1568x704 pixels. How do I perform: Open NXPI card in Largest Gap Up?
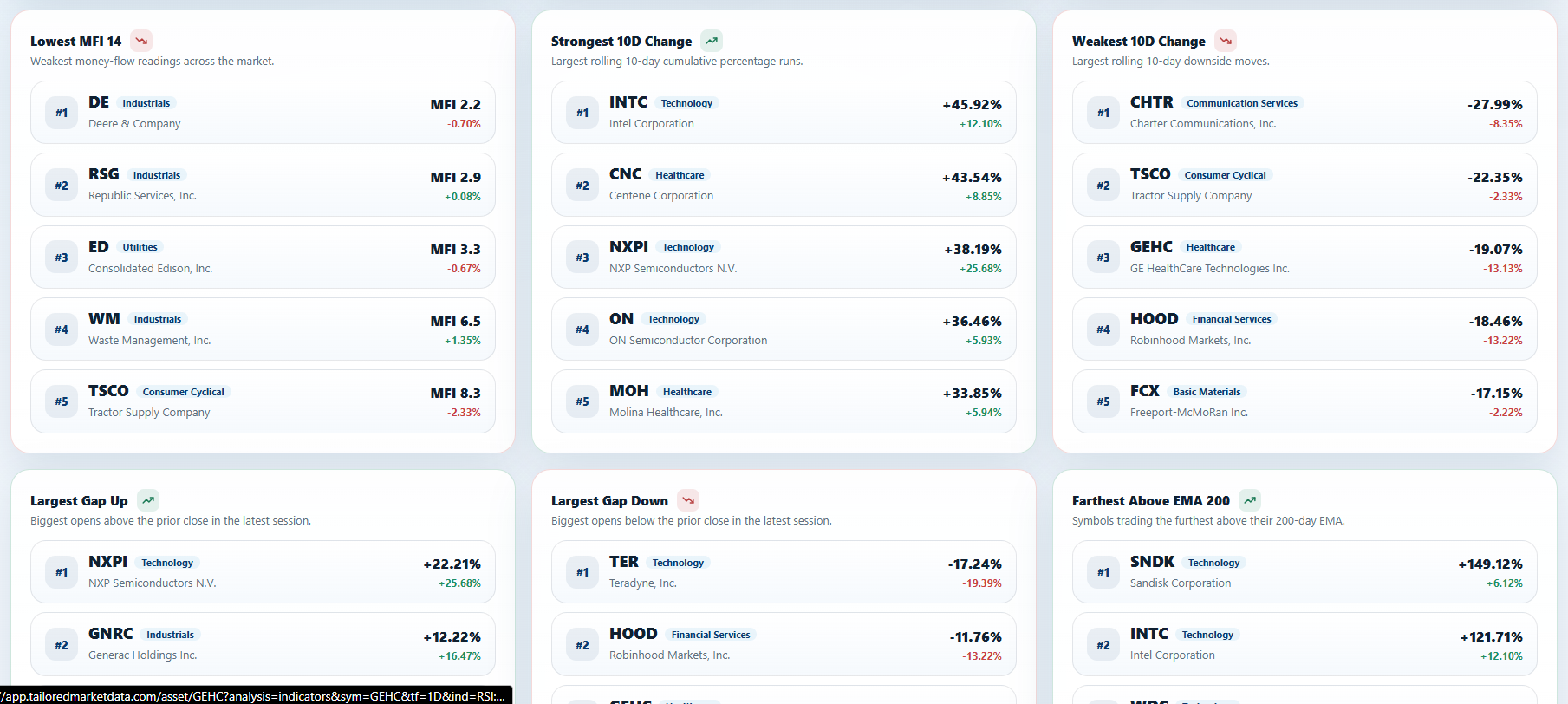(263, 572)
